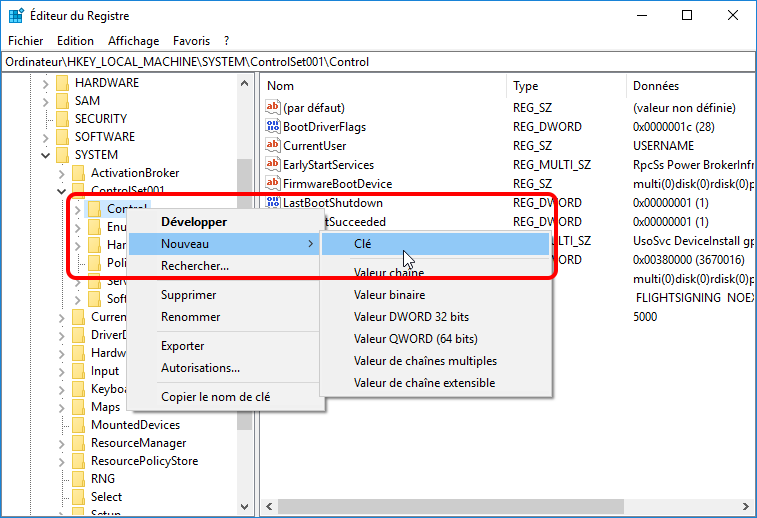Click the SECURITY folder icon
757x518 pixels.
click(62, 119)
